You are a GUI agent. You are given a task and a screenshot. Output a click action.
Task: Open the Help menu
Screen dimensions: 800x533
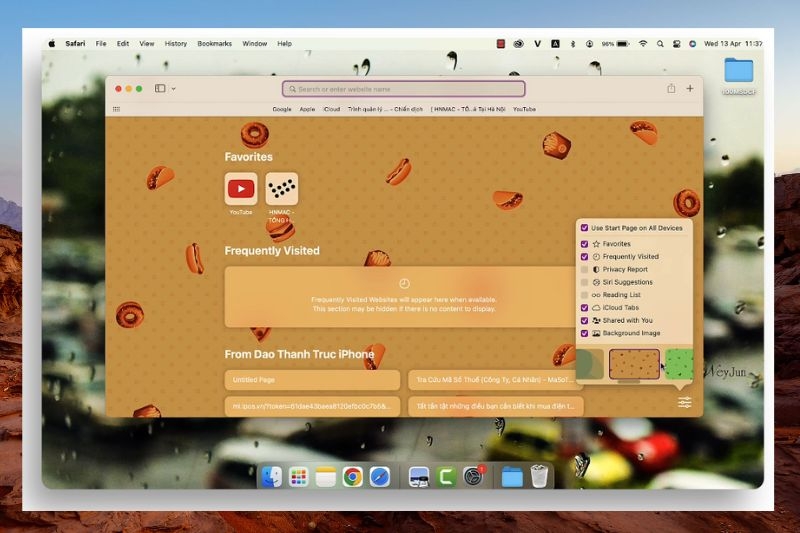tap(284, 44)
